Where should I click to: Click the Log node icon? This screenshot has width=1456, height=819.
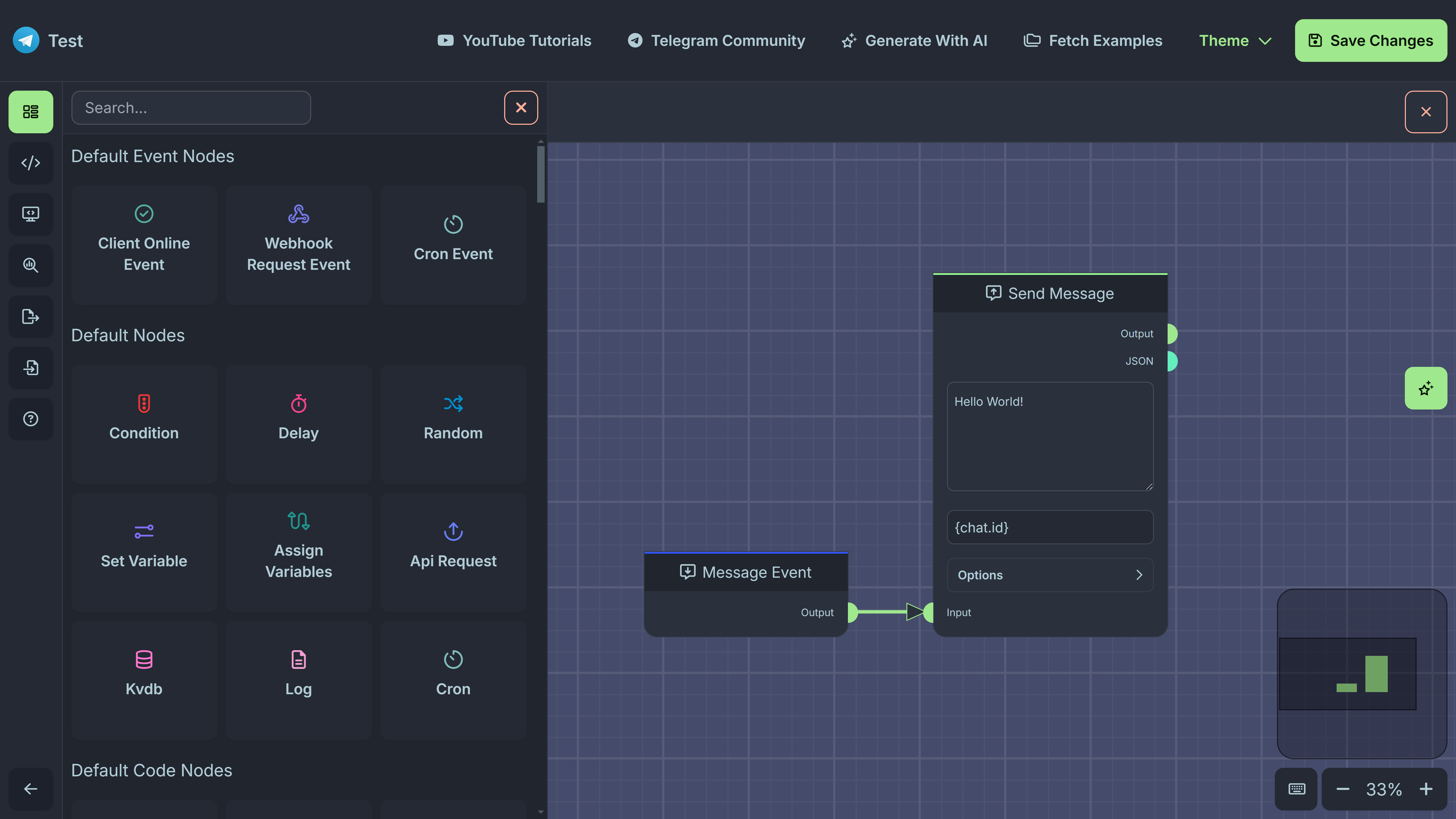298,659
